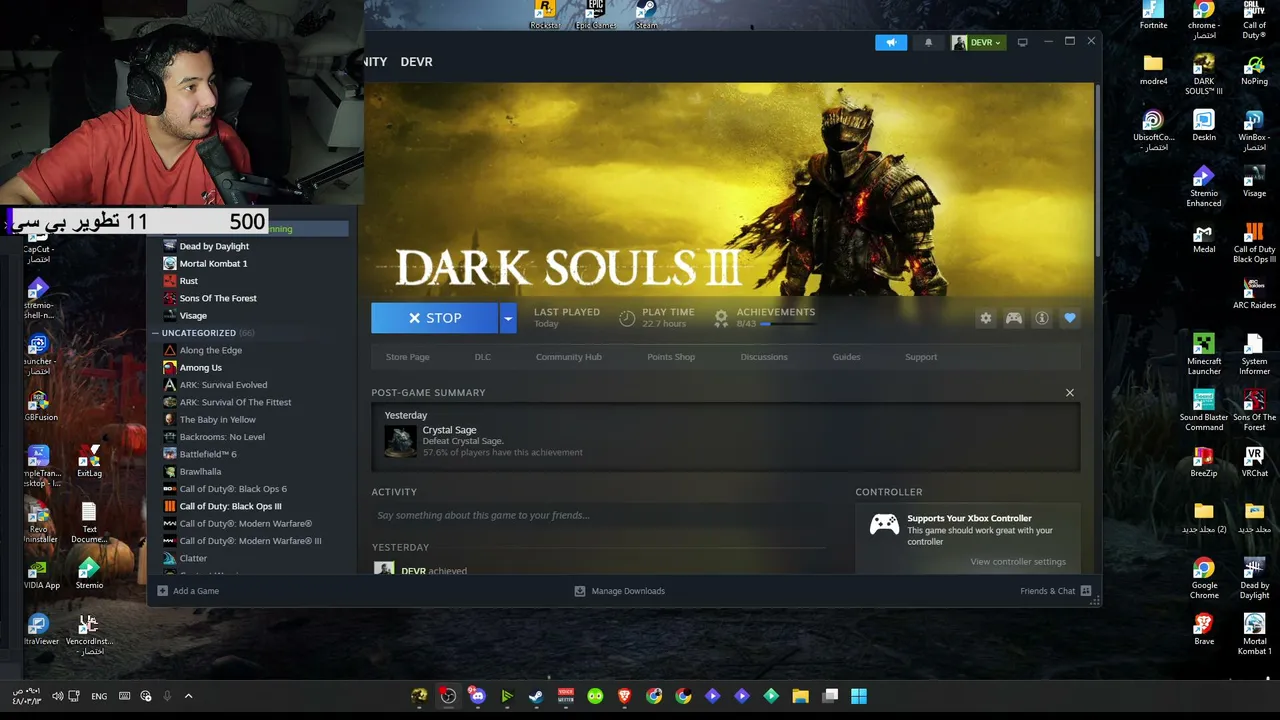Open the Google Chrome desktop shortcut

click(x=1204, y=578)
